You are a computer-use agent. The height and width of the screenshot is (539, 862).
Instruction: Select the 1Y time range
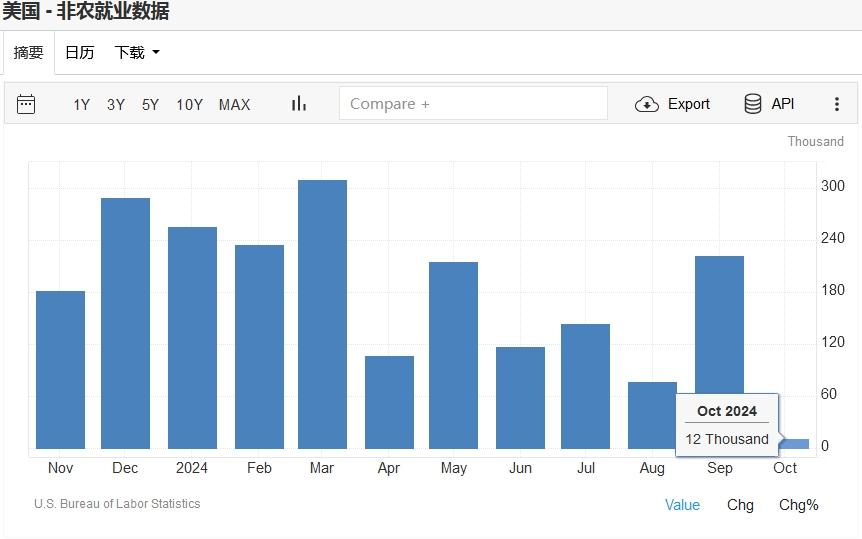[x=81, y=105]
